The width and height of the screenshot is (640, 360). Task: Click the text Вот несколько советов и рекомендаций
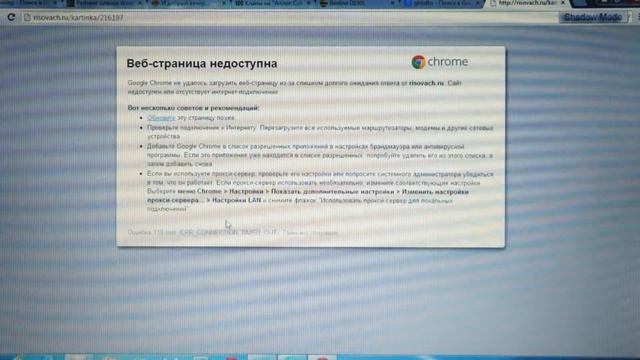coord(193,108)
